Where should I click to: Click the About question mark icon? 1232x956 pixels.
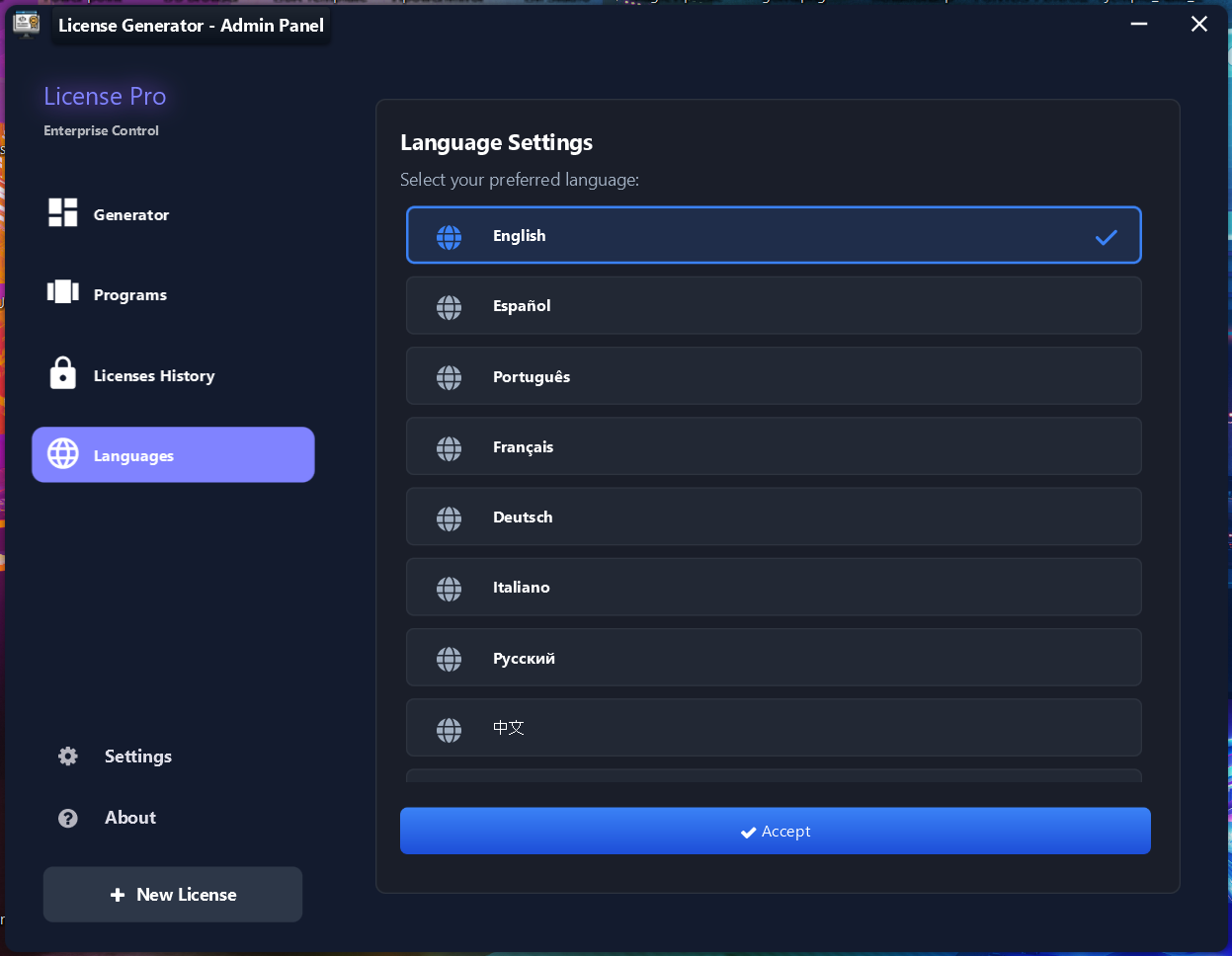(x=68, y=818)
